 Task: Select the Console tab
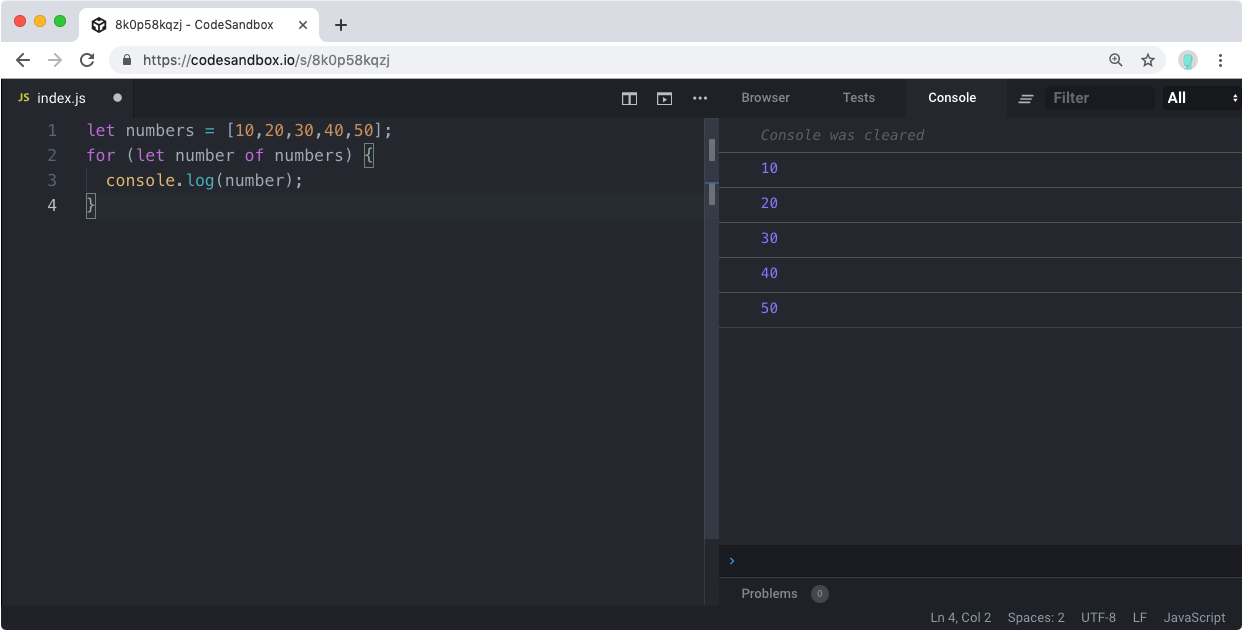[952, 98]
